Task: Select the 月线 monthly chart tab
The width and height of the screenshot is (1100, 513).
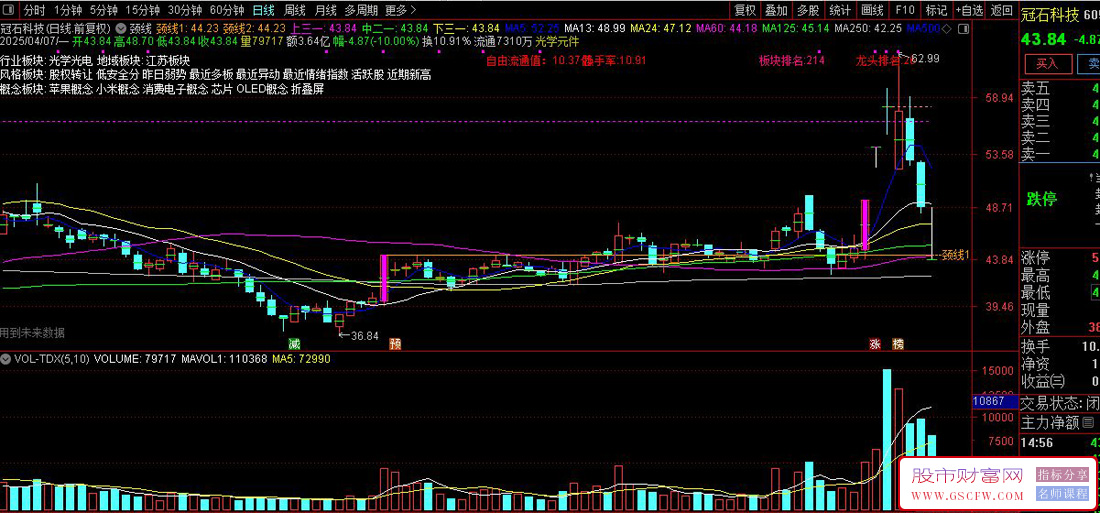Action: tap(325, 11)
